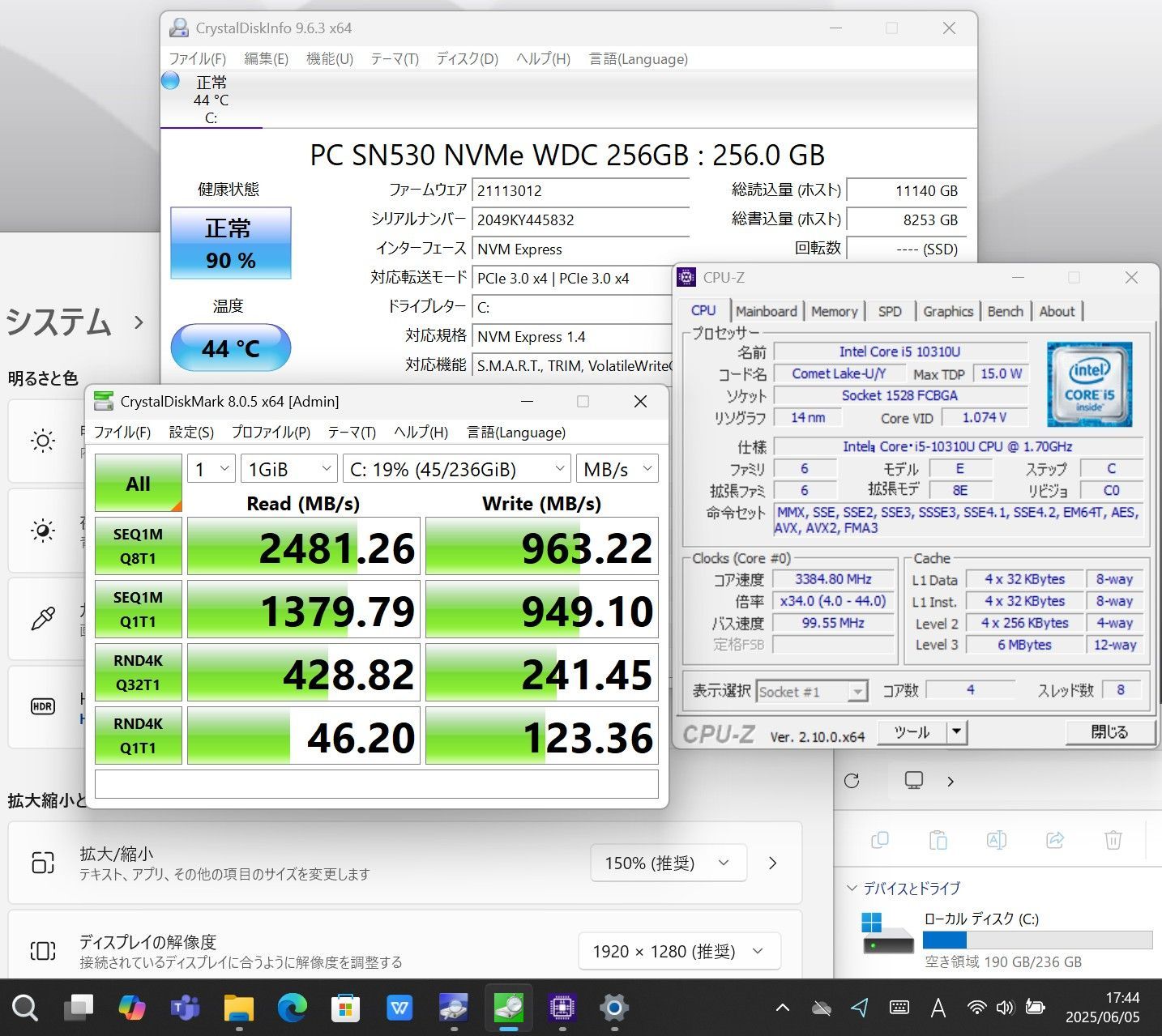Screen dimensions: 1162x1036
Task: Switch to CPU-Z Graphics tab
Action: point(948,311)
